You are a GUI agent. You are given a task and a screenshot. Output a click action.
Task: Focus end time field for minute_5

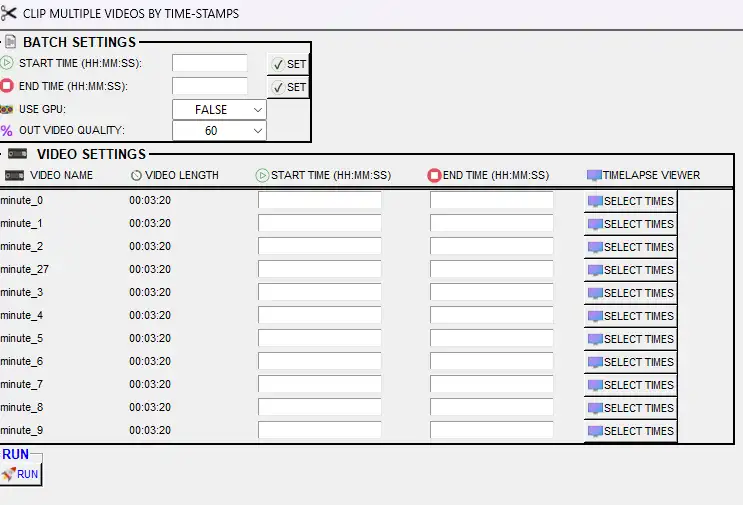(x=492, y=338)
